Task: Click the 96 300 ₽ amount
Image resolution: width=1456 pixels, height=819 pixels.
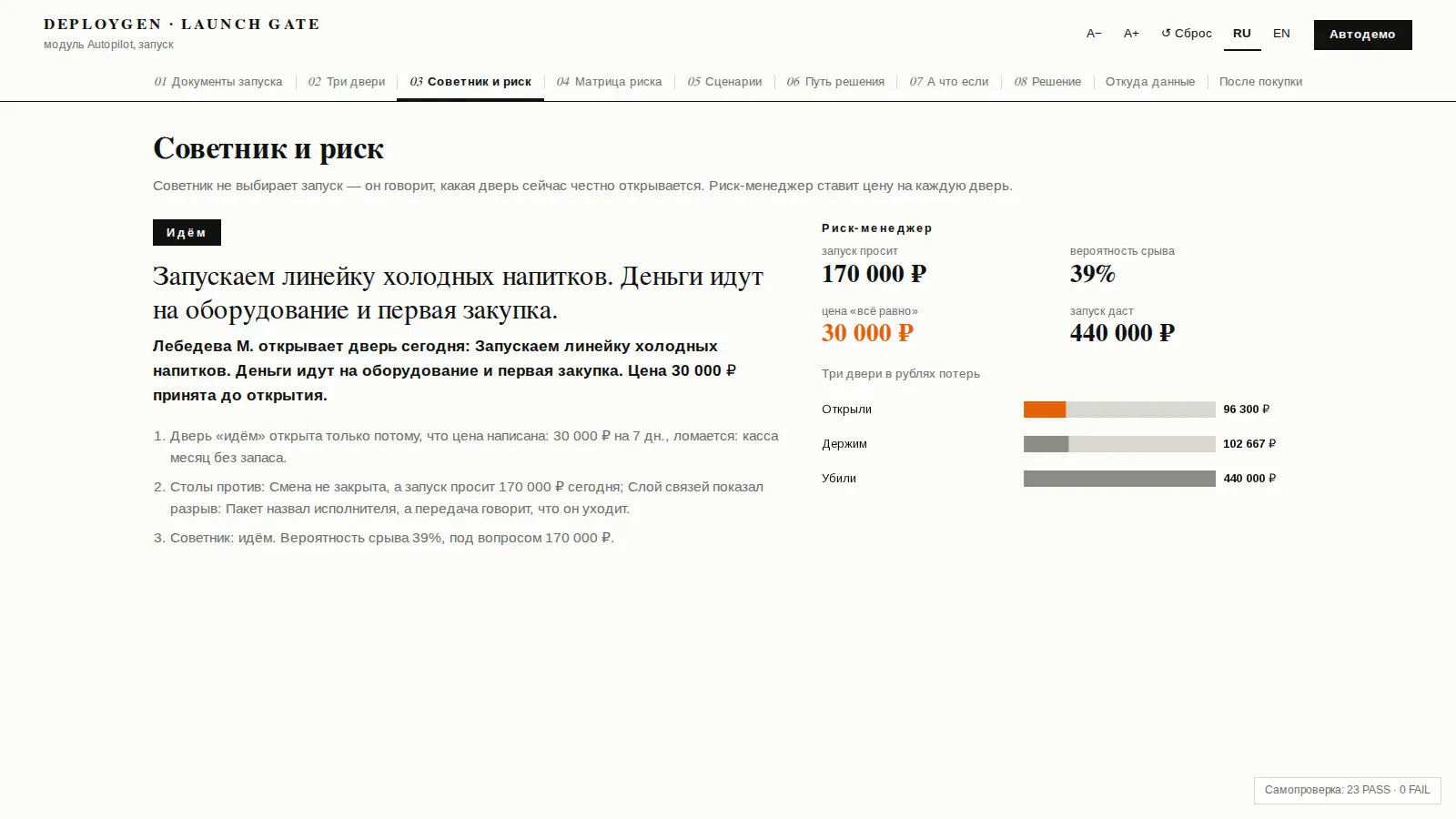Action: point(1247,409)
